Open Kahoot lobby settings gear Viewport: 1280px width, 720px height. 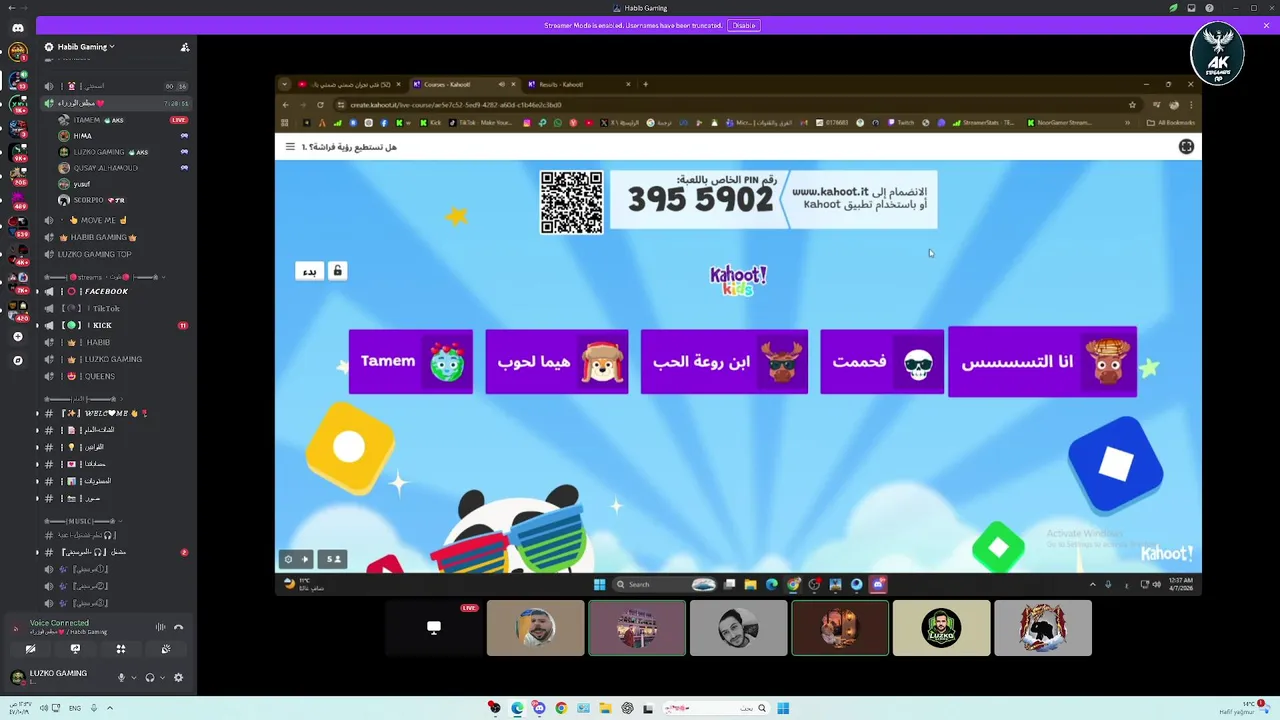288,559
